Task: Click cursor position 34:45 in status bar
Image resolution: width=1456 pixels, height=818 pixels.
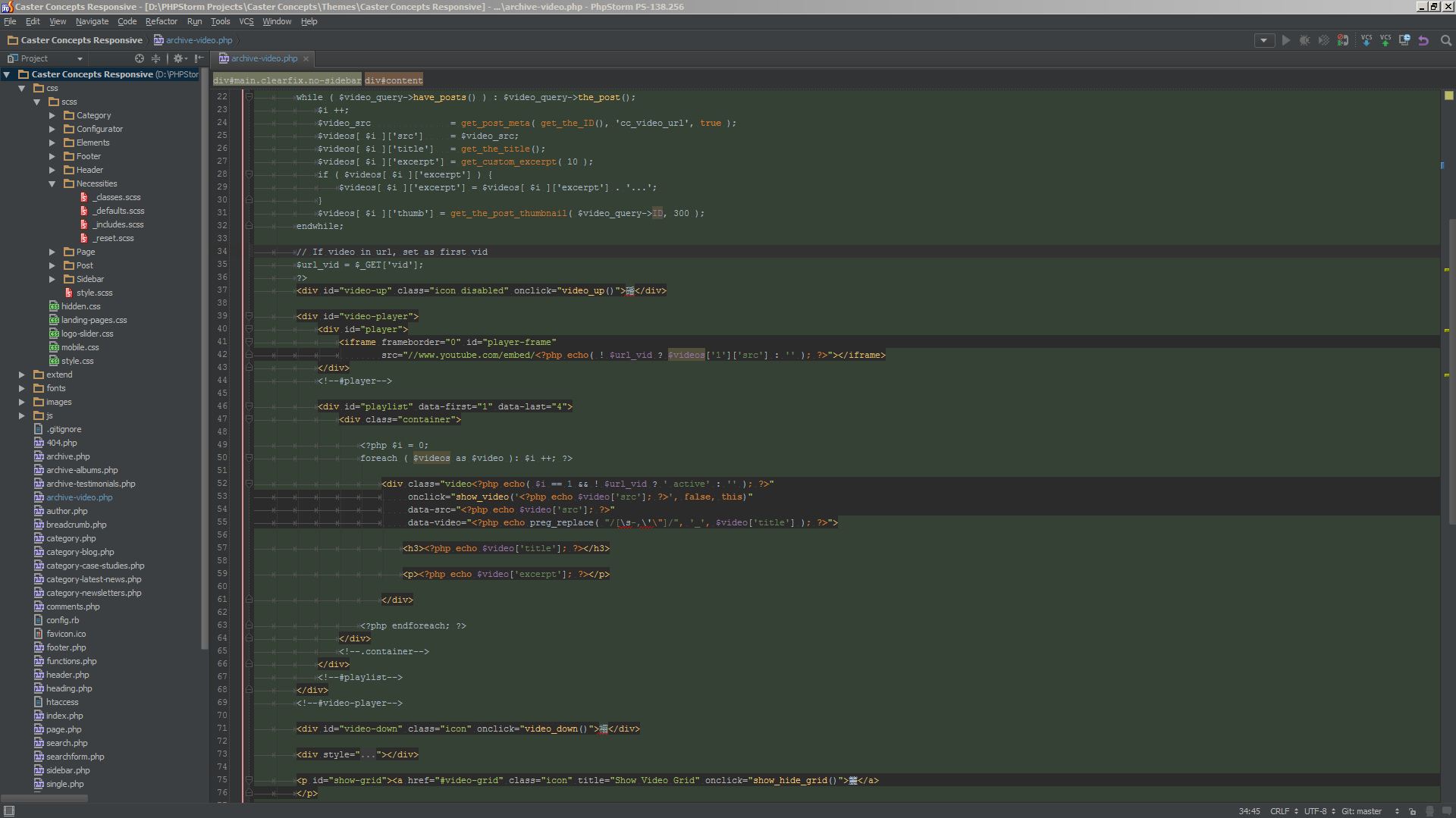Action: [1249, 811]
